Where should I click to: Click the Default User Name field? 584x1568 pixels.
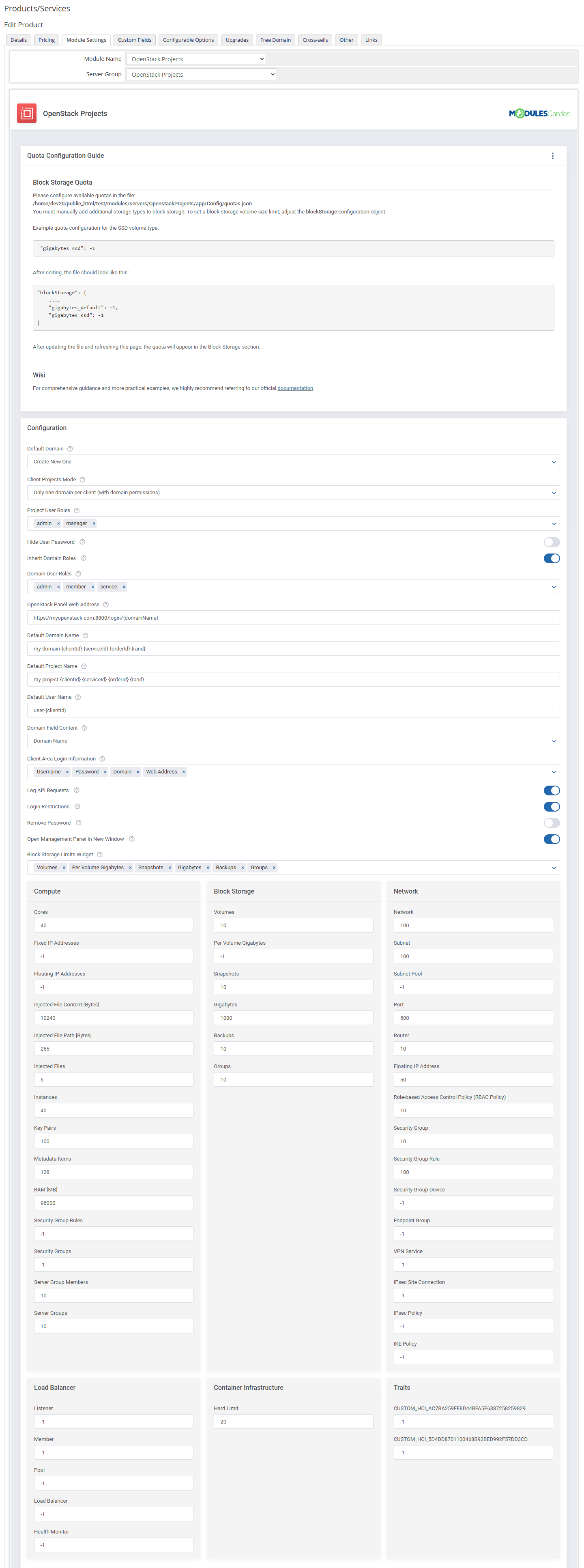coord(293,710)
